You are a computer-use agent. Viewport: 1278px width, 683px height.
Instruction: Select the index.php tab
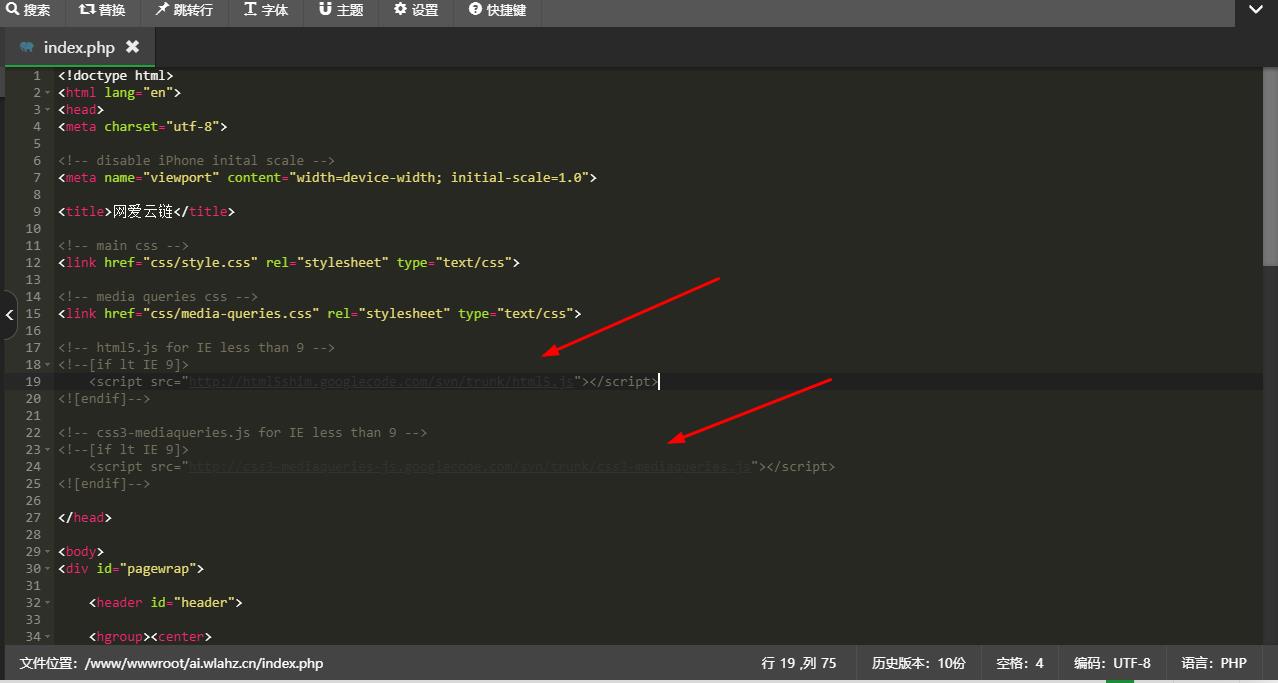pos(78,47)
